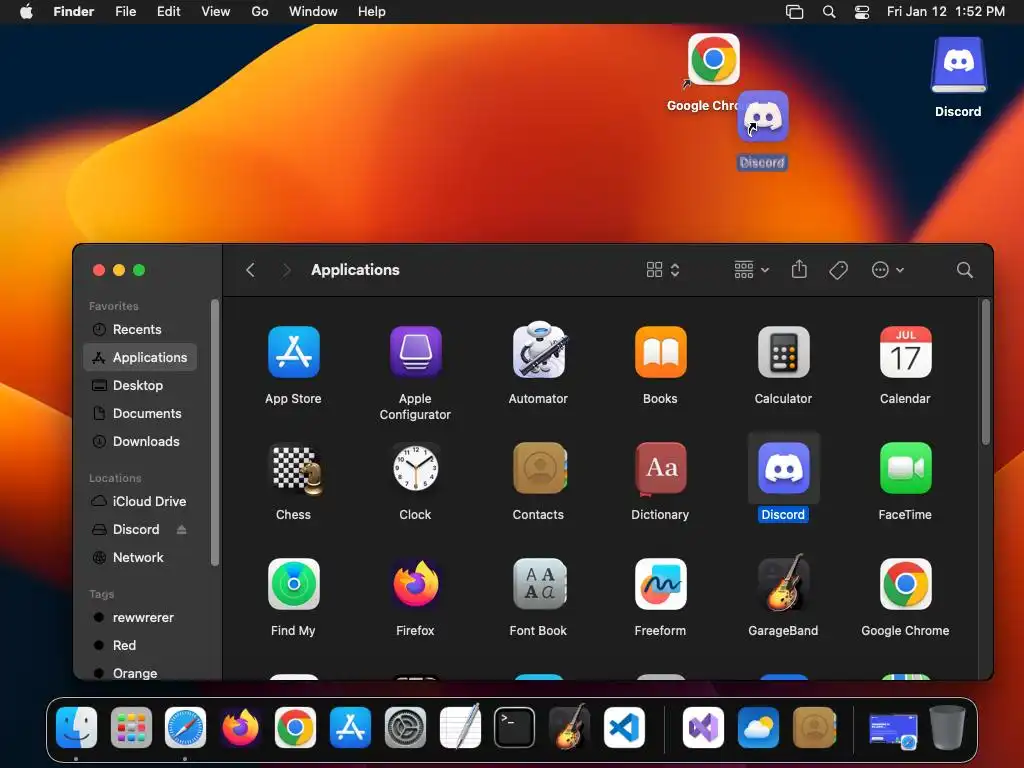Click the Finder sidebar scrollbar
The height and width of the screenshot is (768, 1024).
pos(215,432)
